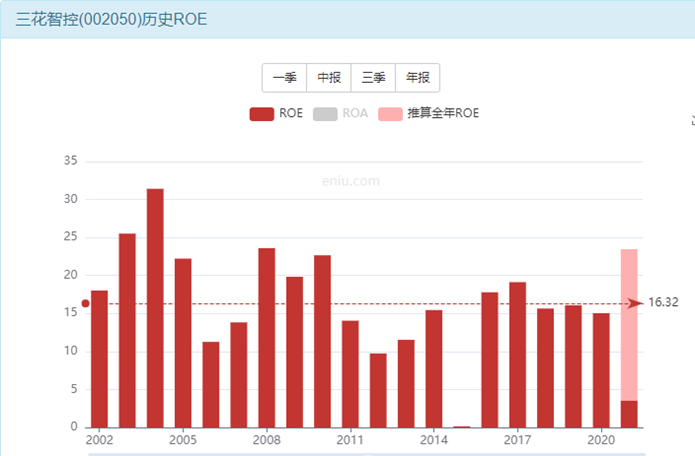Click the 2012 ROE bar
This screenshot has width=695, height=456.
(378, 390)
